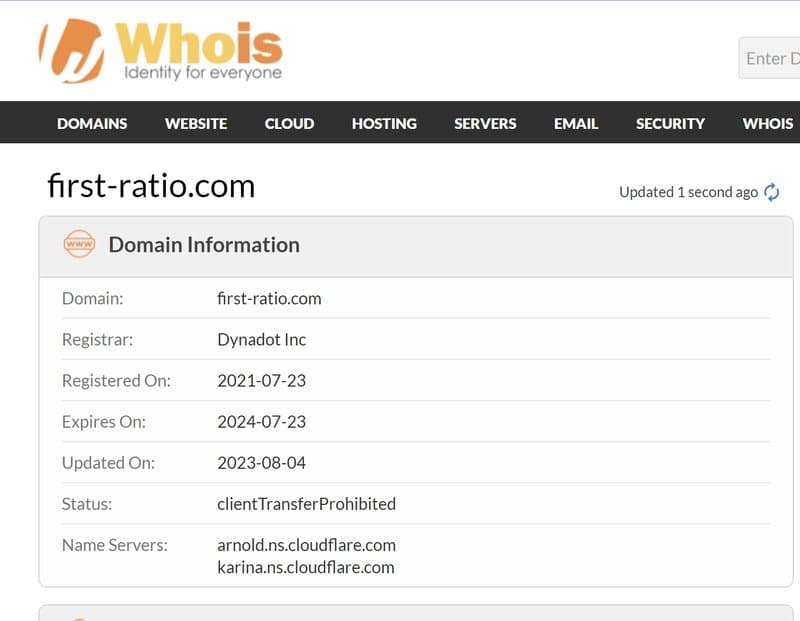Select expiry date 2024-07-23
This screenshot has width=800, height=621.
[x=262, y=422]
